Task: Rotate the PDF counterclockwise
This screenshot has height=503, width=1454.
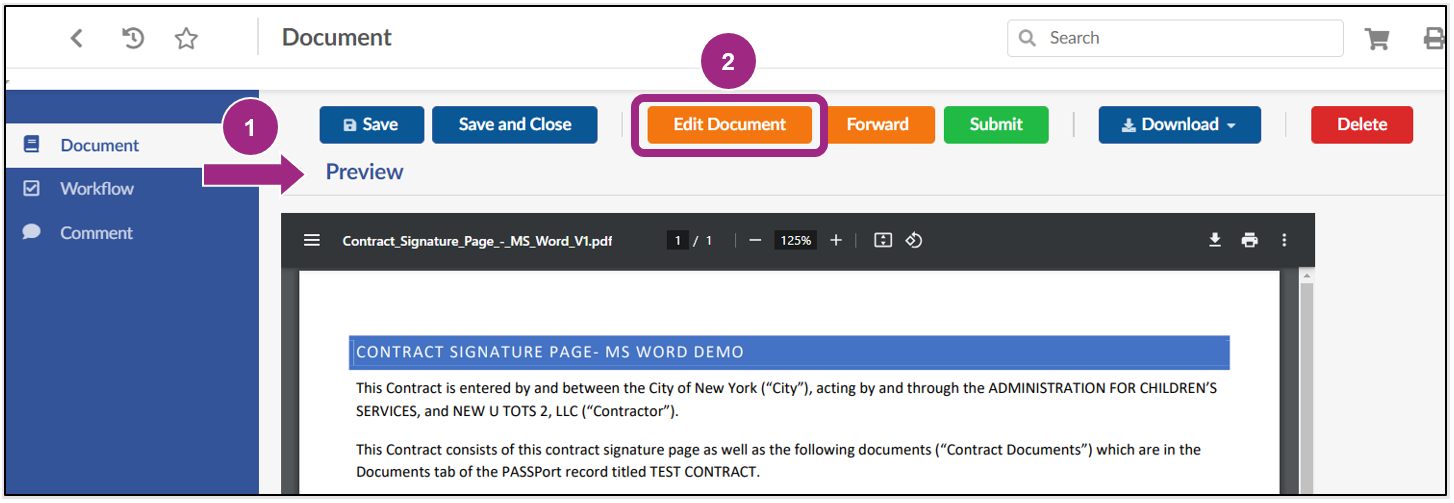Action: 913,241
